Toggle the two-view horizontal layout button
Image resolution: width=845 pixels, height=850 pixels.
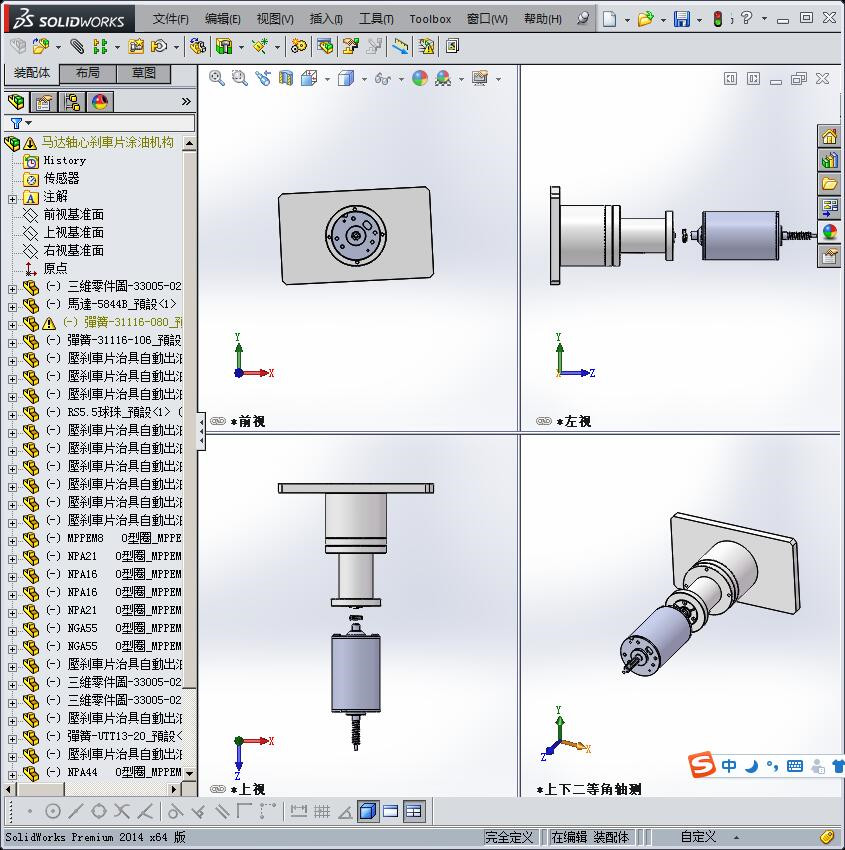[x=390, y=812]
